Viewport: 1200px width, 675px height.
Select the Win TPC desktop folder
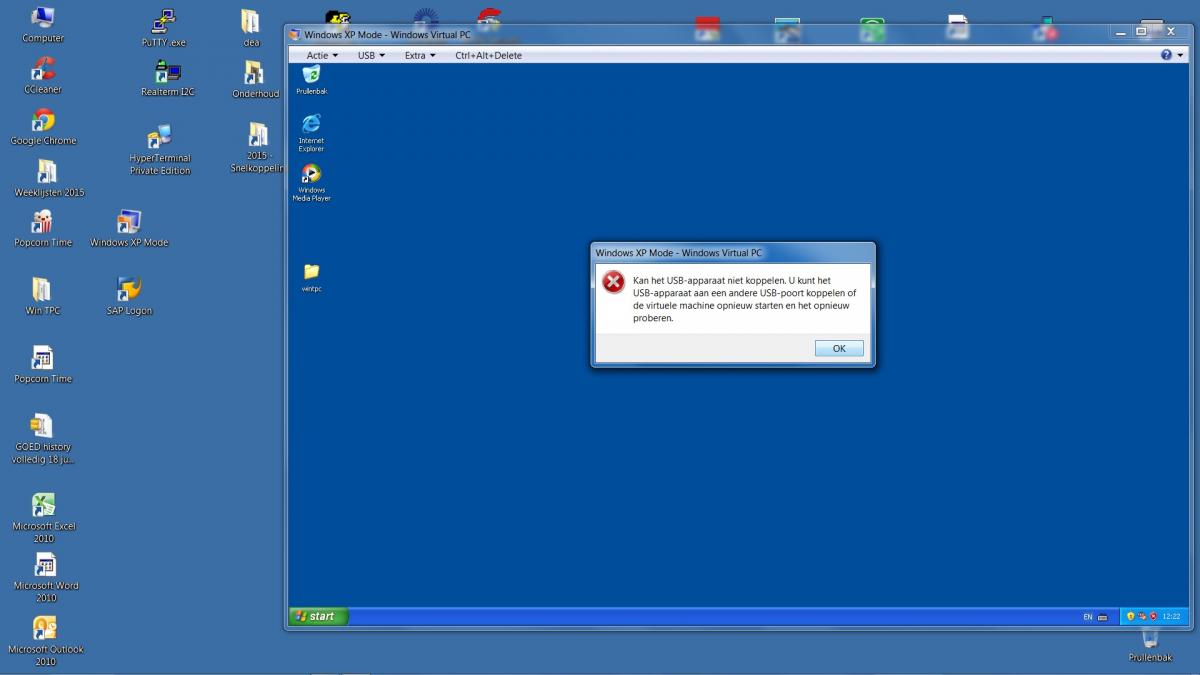click(x=43, y=297)
